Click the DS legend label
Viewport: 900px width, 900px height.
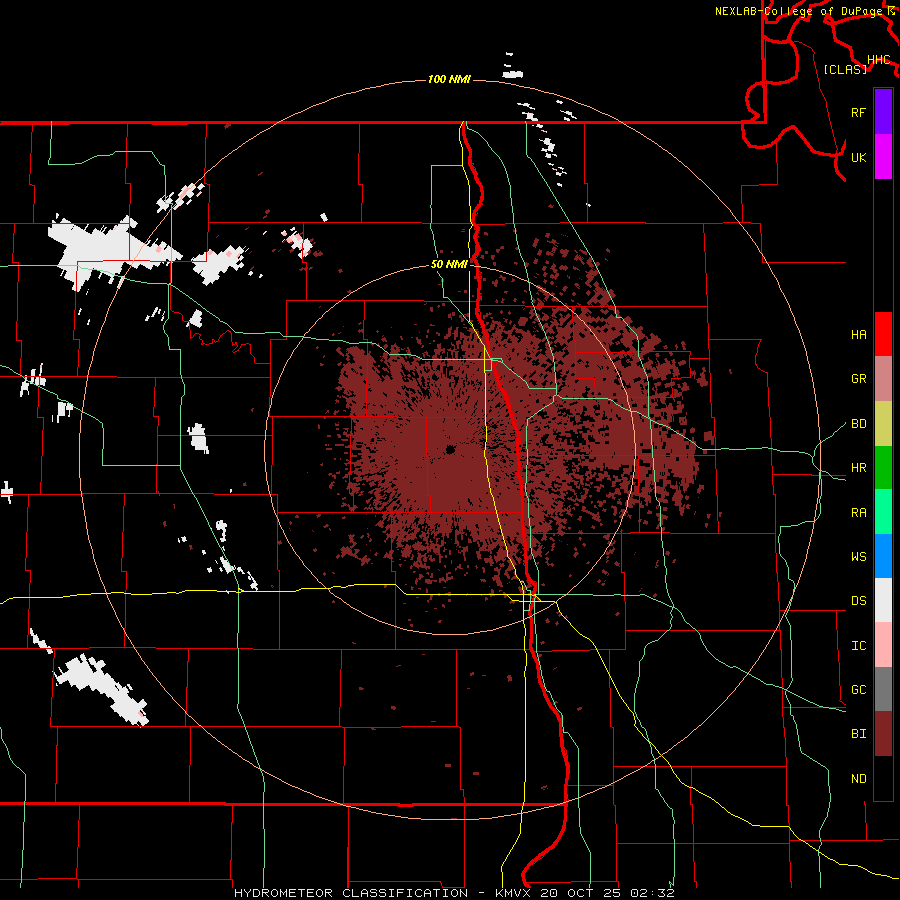pyautogui.click(x=858, y=601)
